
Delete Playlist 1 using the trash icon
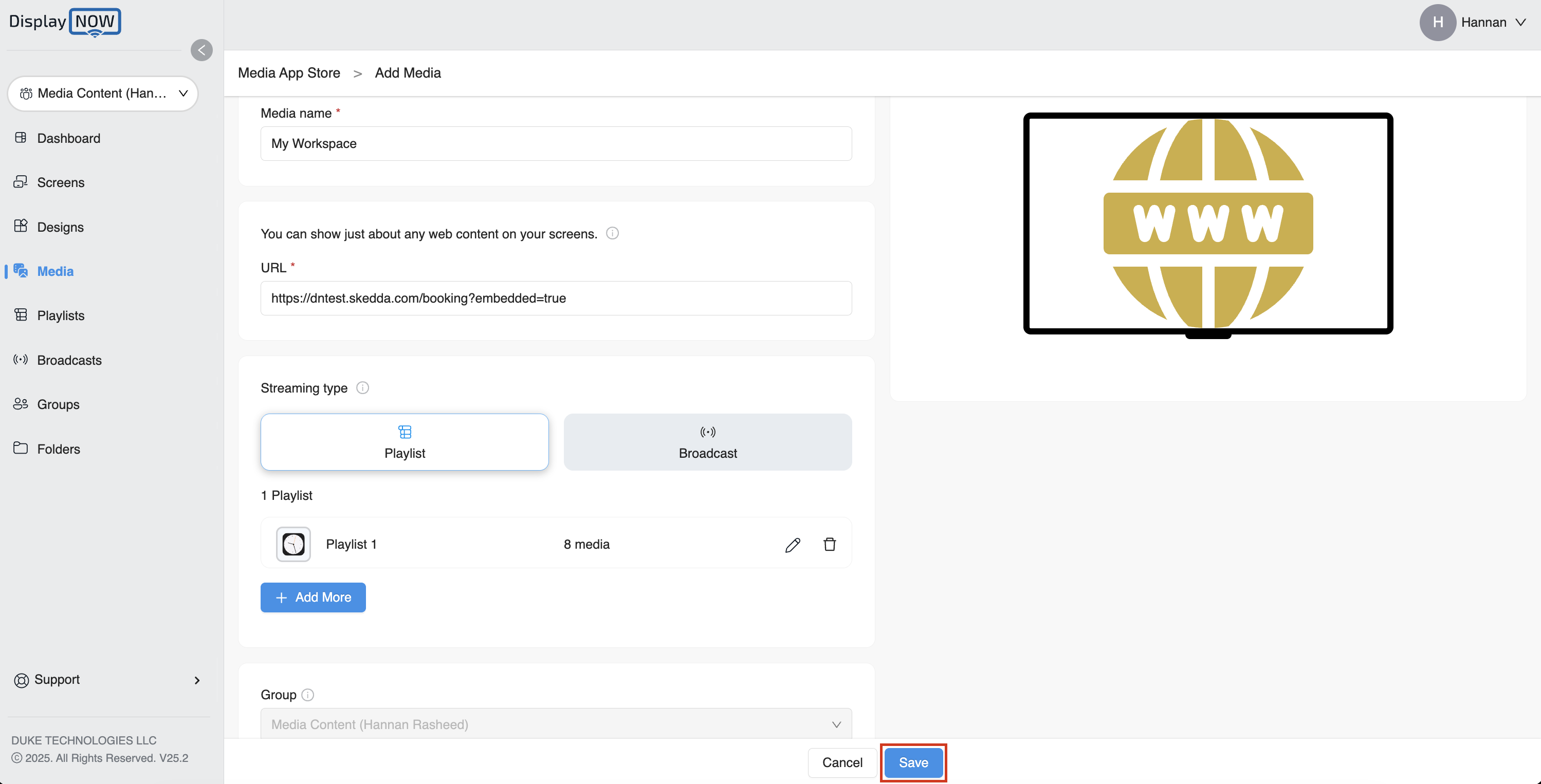pos(829,544)
